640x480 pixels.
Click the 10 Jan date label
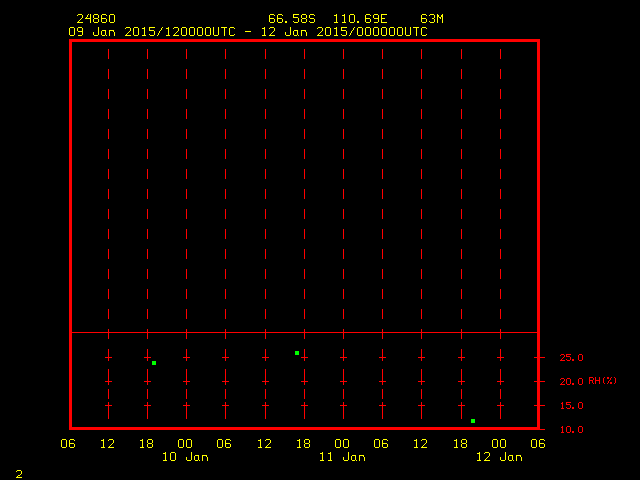point(185,457)
